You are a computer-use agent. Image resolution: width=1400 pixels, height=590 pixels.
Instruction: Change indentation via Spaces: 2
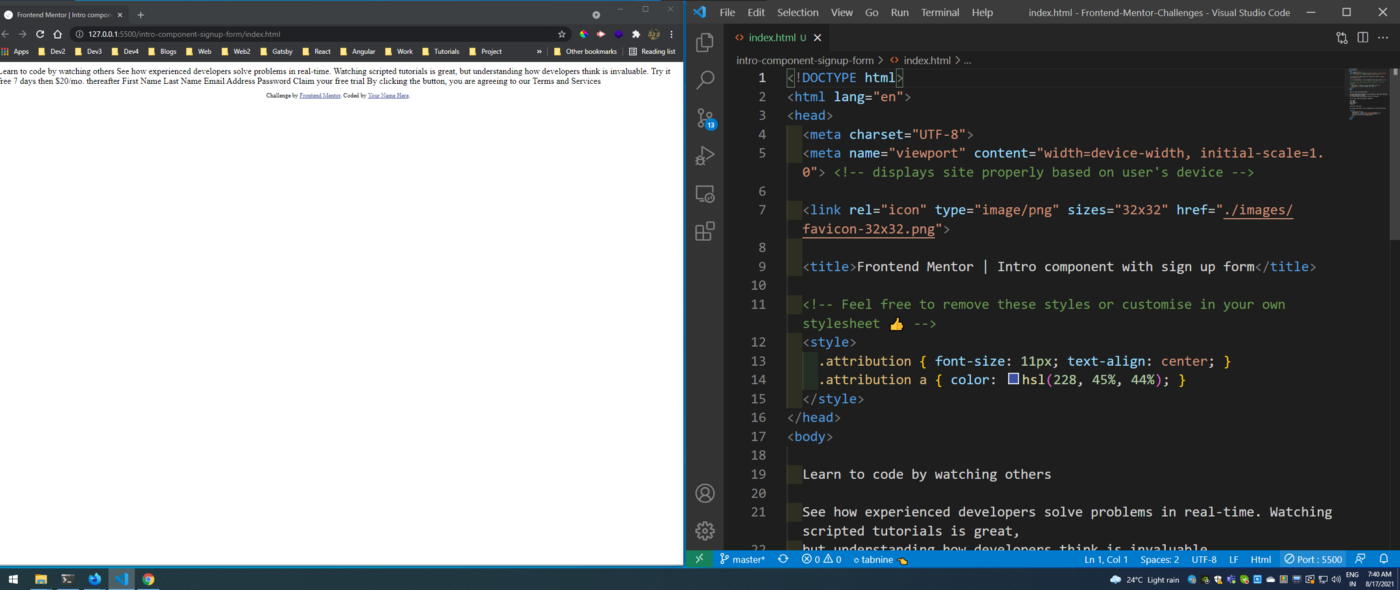pyautogui.click(x=1160, y=560)
